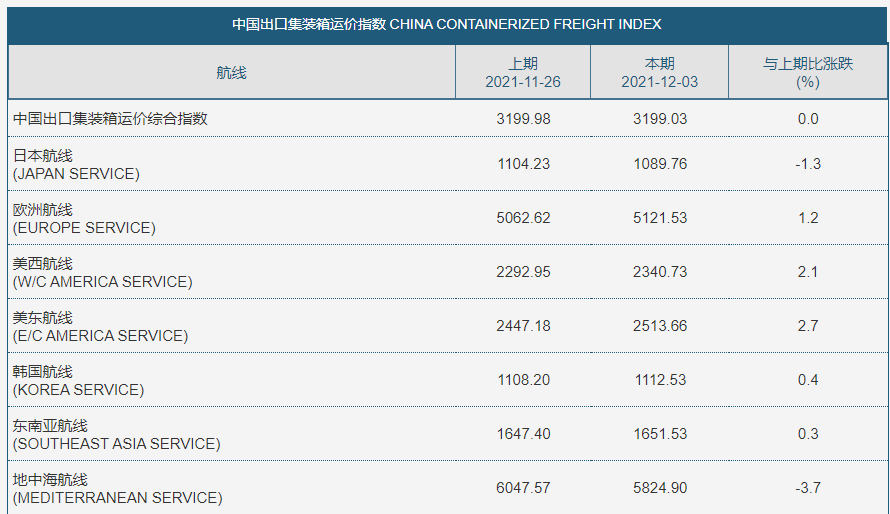
Task: Click Southeast Asia current value 1651.53
Action: pyautogui.click(x=660, y=434)
